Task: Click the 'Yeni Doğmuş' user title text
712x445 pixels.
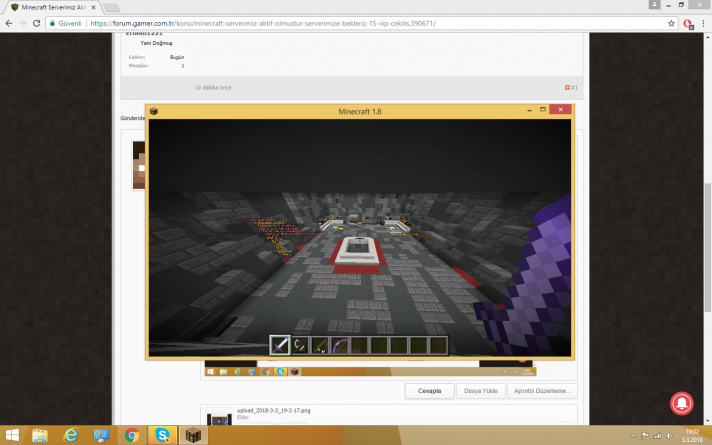Action: [x=156, y=43]
